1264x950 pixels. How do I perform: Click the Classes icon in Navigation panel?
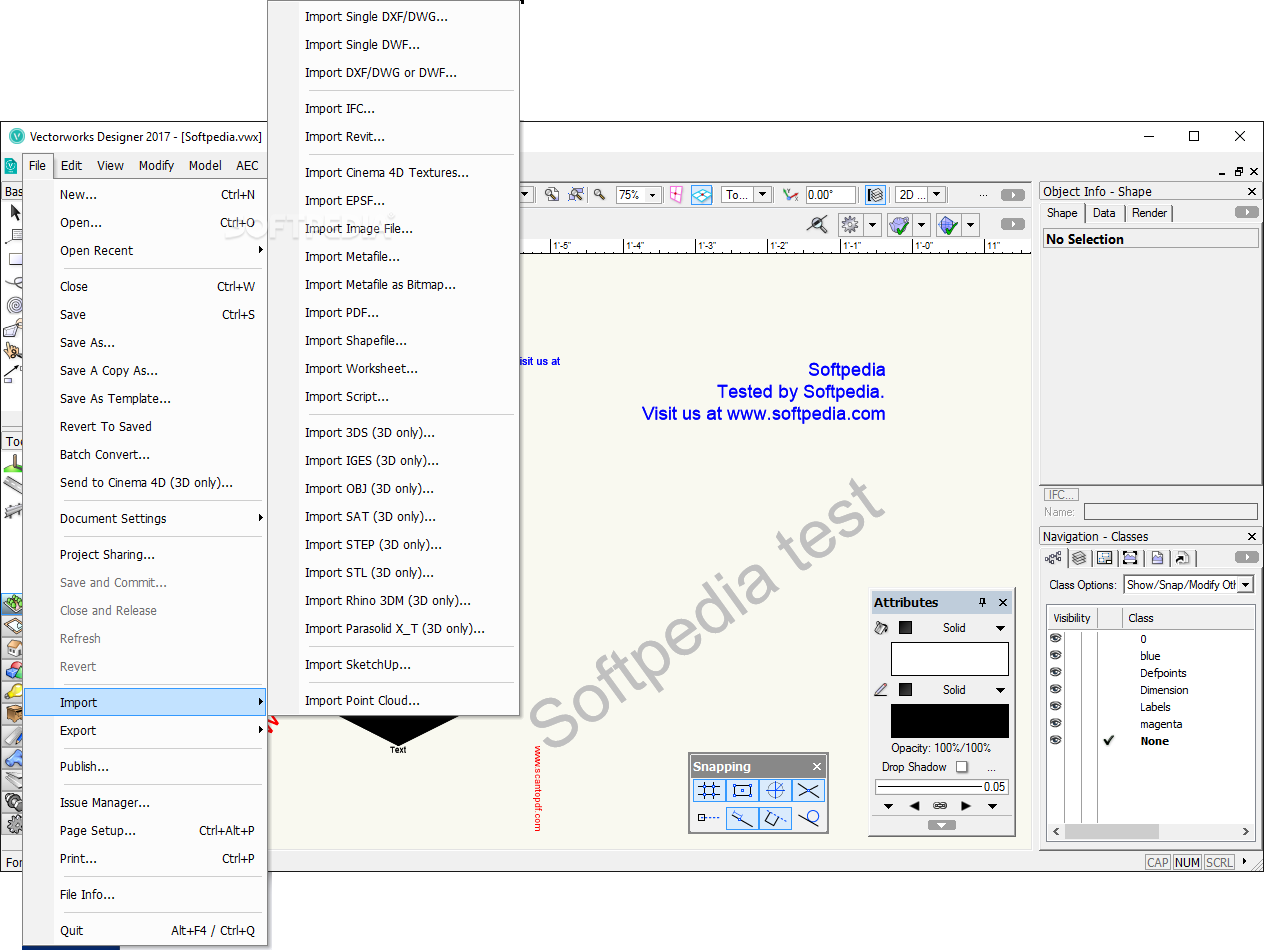(x=1053, y=558)
